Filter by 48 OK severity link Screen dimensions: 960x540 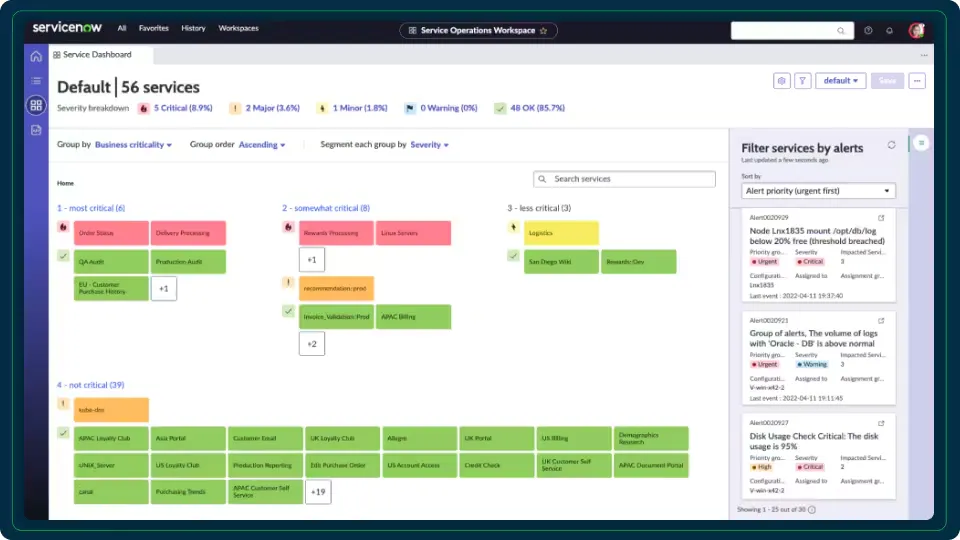[x=538, y=108]
